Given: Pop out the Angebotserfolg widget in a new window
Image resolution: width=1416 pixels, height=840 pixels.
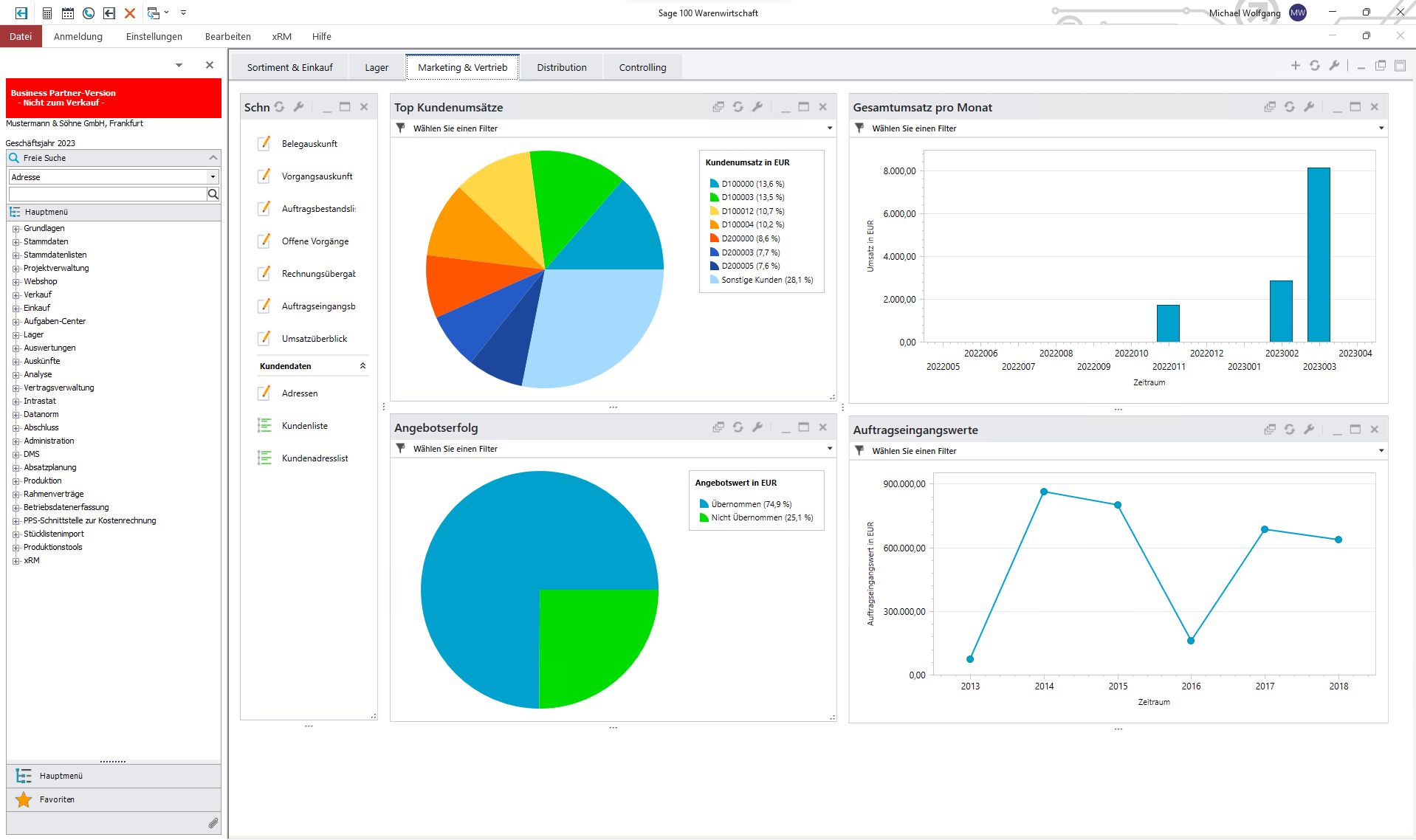Looking at the screenshot, I should [x=718, y=427].
